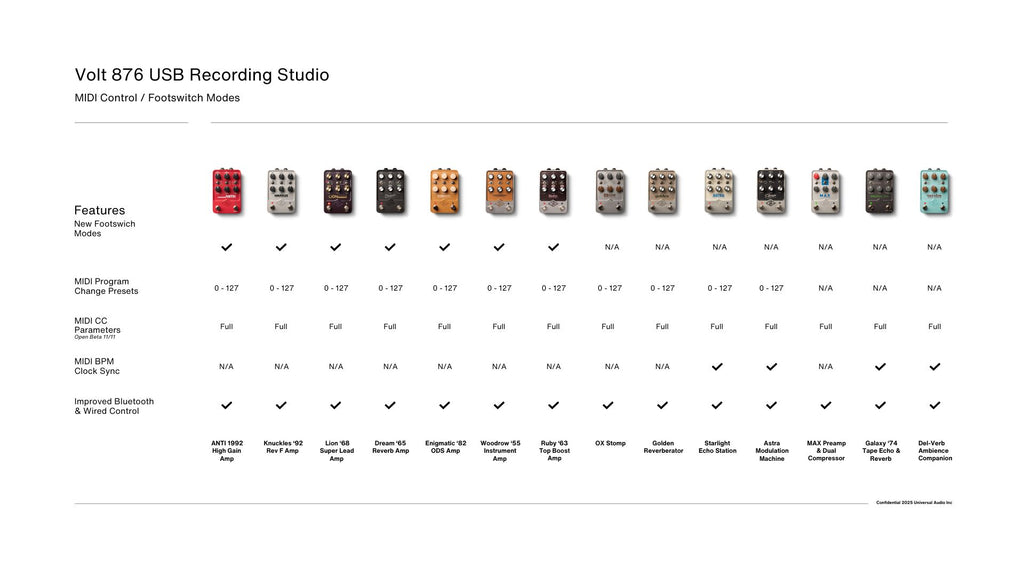Click the Volt 876 USB Recording Studio title

pyautogui.click(x=201, y=75)
